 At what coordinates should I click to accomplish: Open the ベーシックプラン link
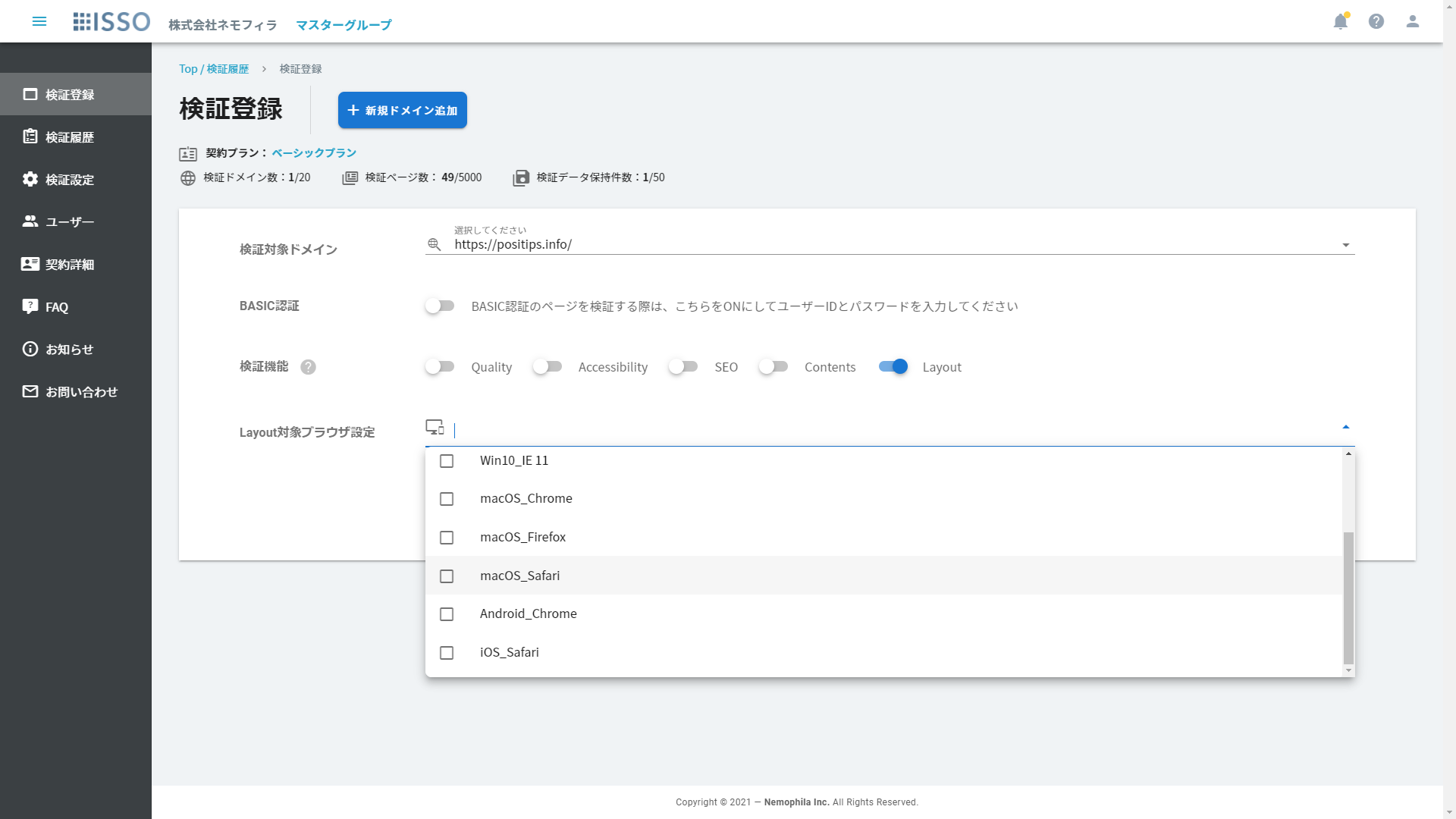click(314, 153)
